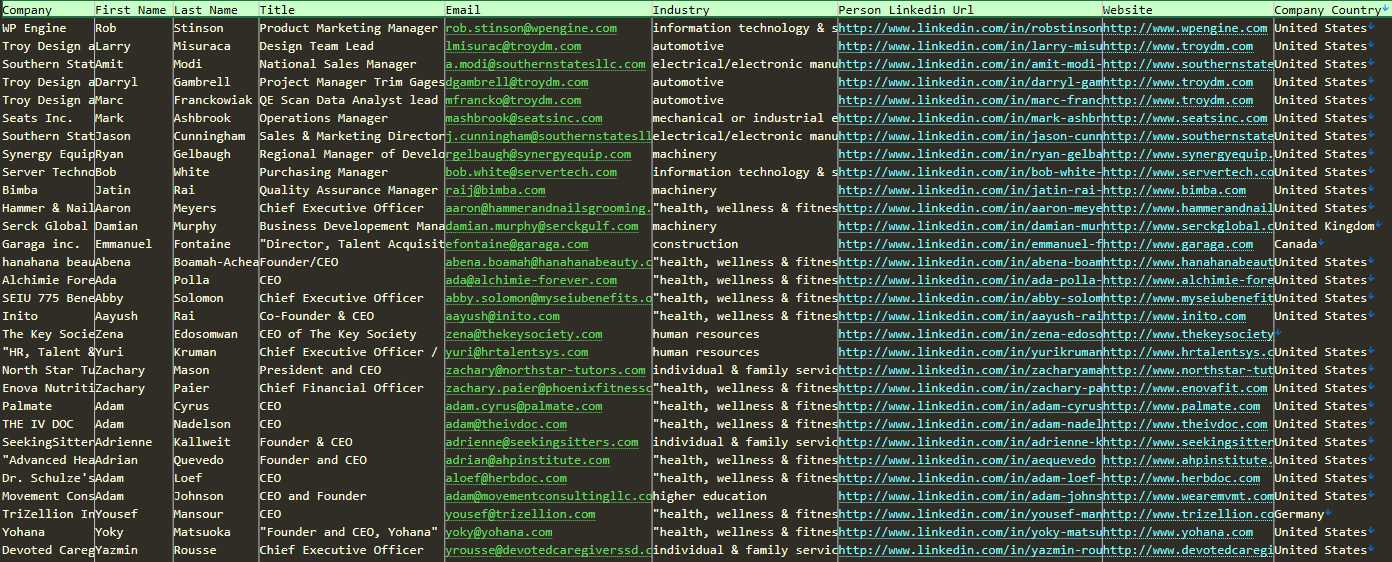Open email link rob.stinson@wpengine.com
1392x562 pixels.
click(531, 28)
